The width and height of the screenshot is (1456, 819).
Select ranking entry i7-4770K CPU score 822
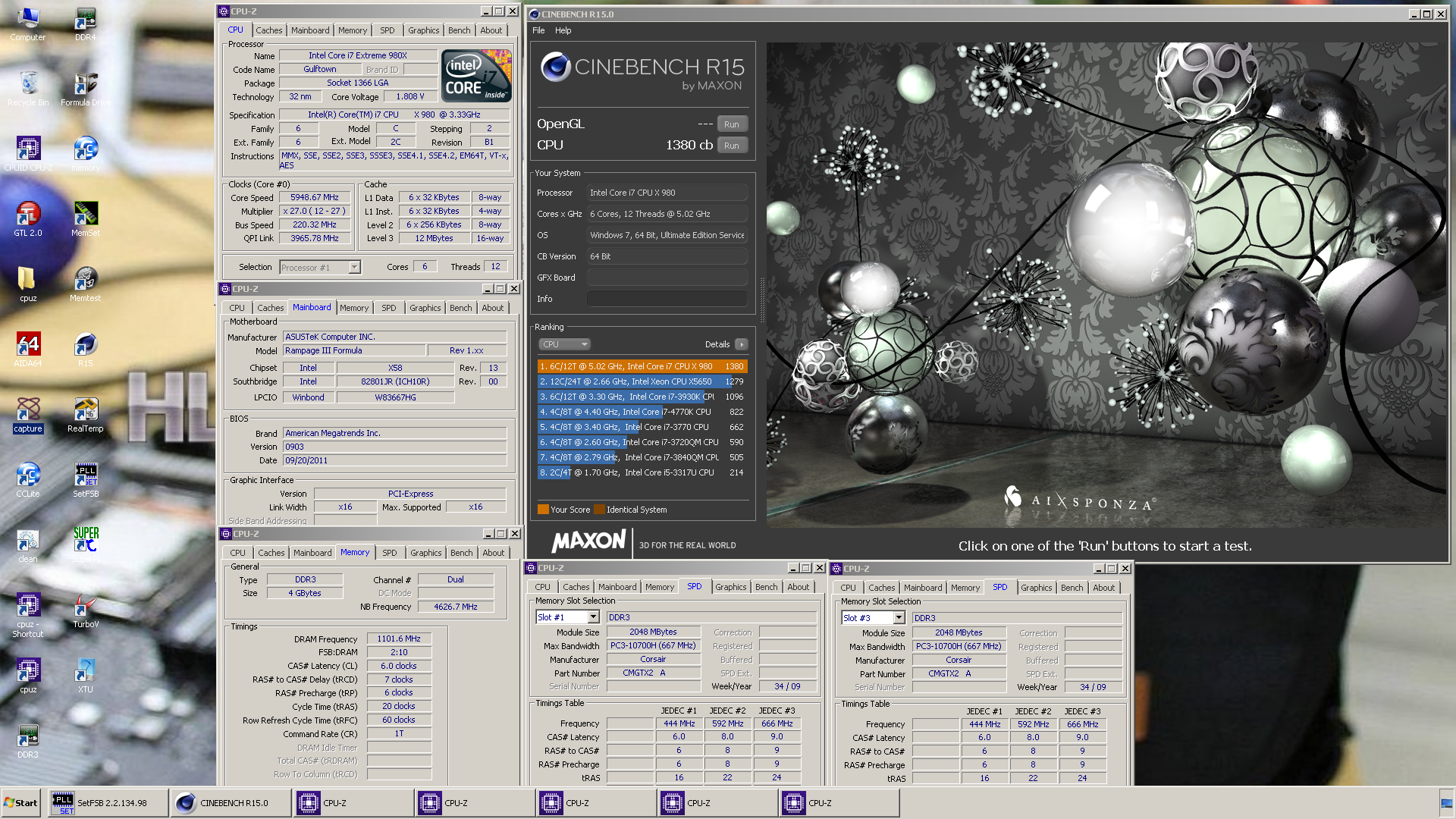[642, 412]
